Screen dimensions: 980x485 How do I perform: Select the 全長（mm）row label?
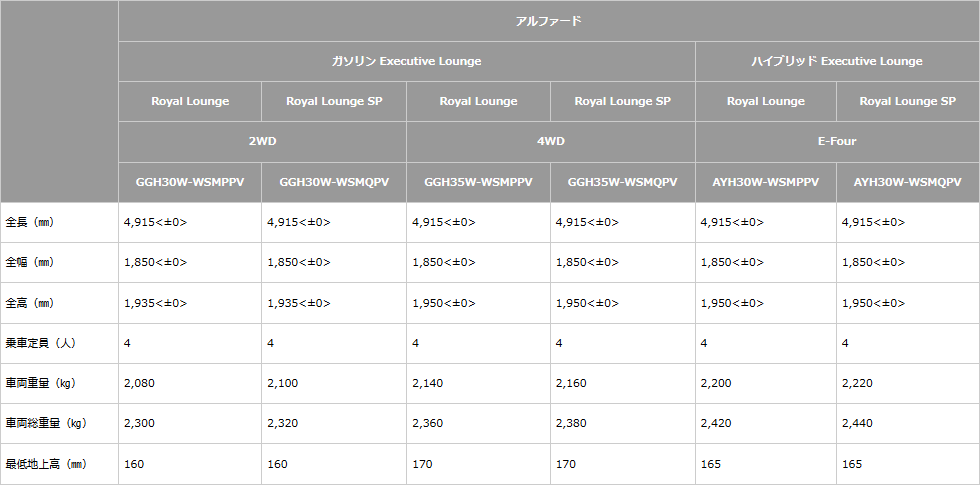(x=30, y=222)
